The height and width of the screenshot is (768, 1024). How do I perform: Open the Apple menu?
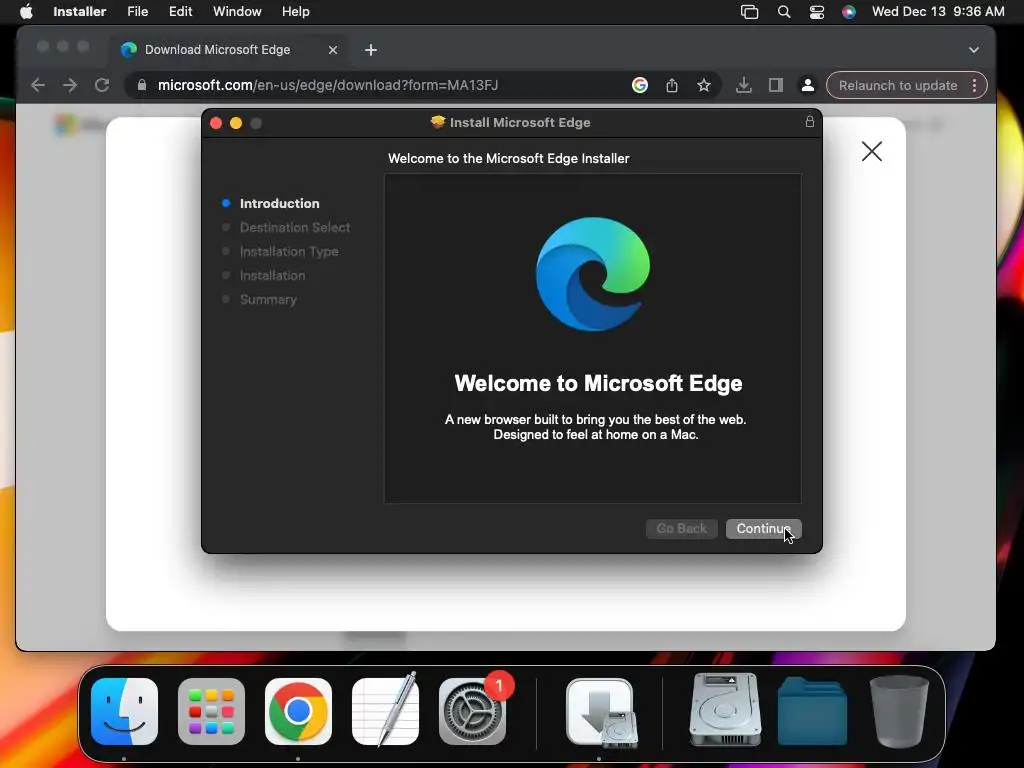tap(26, 12)
